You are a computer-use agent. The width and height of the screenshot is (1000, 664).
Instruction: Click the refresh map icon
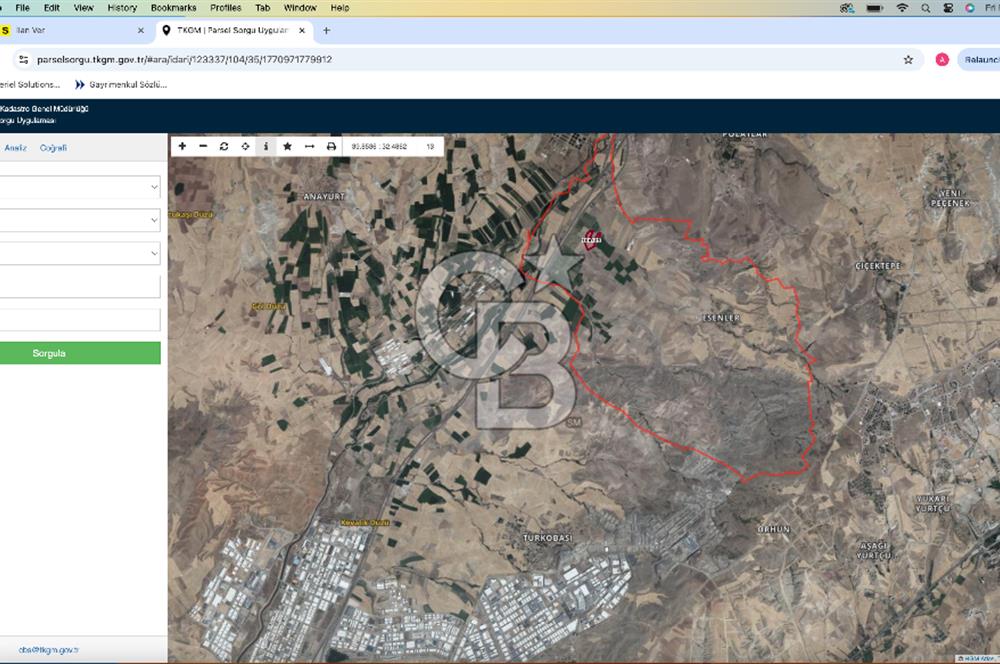point(224,146)
